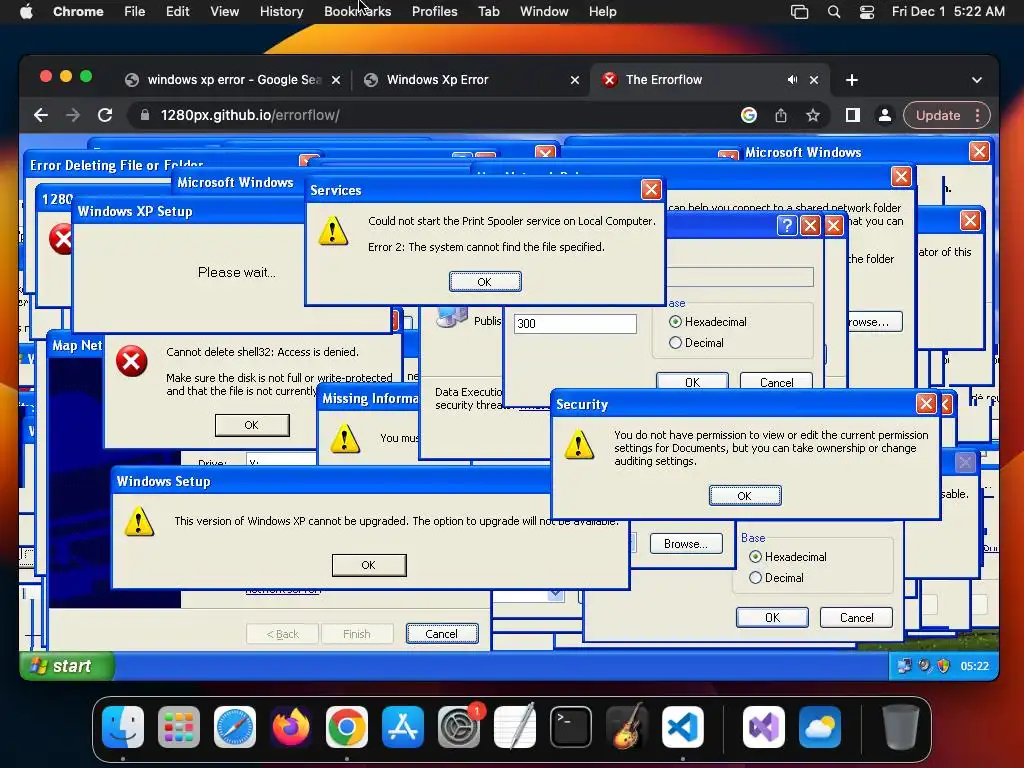
Task: Open macOS Control Center icon
Action: (x=867, y=11)
